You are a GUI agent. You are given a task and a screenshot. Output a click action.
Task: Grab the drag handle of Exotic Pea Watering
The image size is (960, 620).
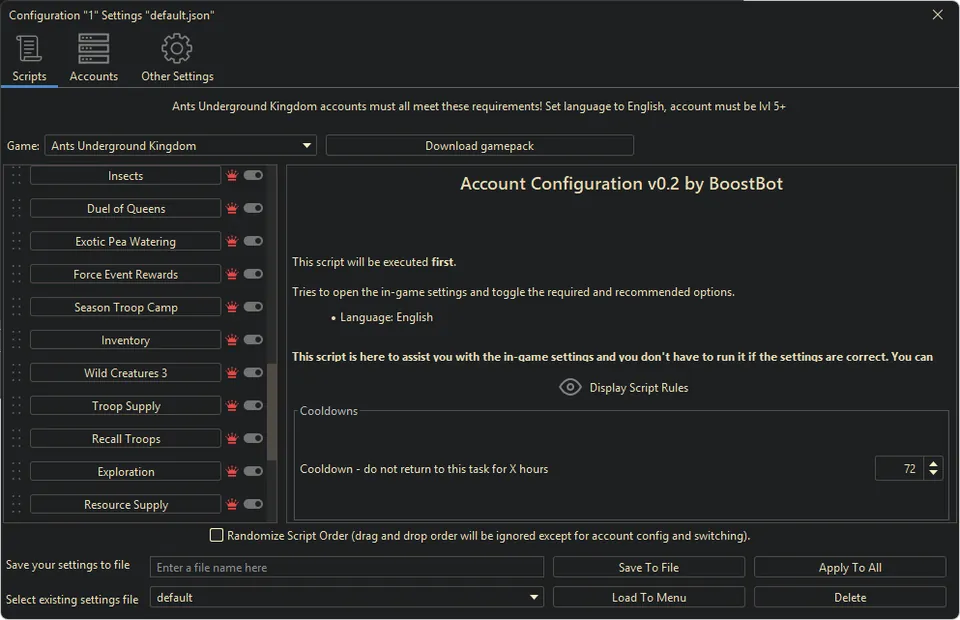[x=17, y=241]
